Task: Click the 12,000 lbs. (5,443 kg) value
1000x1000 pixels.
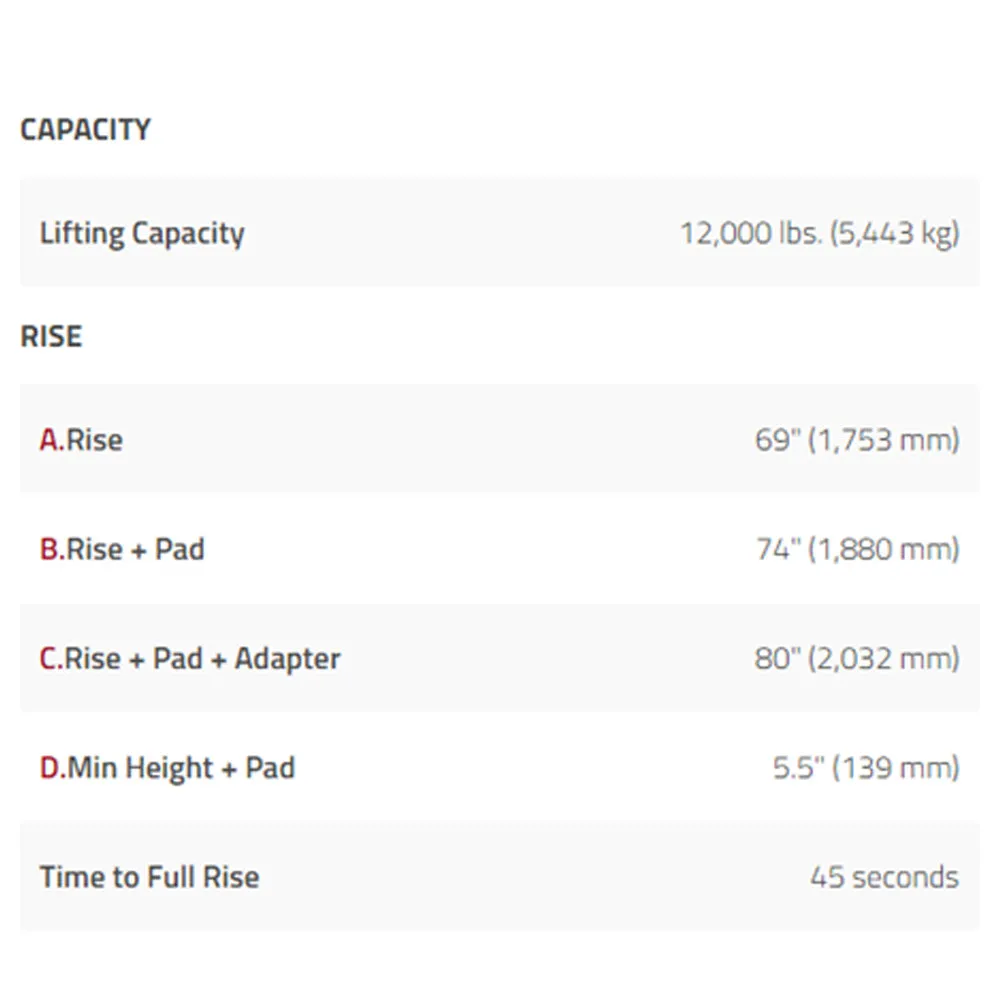Action: tap(820, 233)
